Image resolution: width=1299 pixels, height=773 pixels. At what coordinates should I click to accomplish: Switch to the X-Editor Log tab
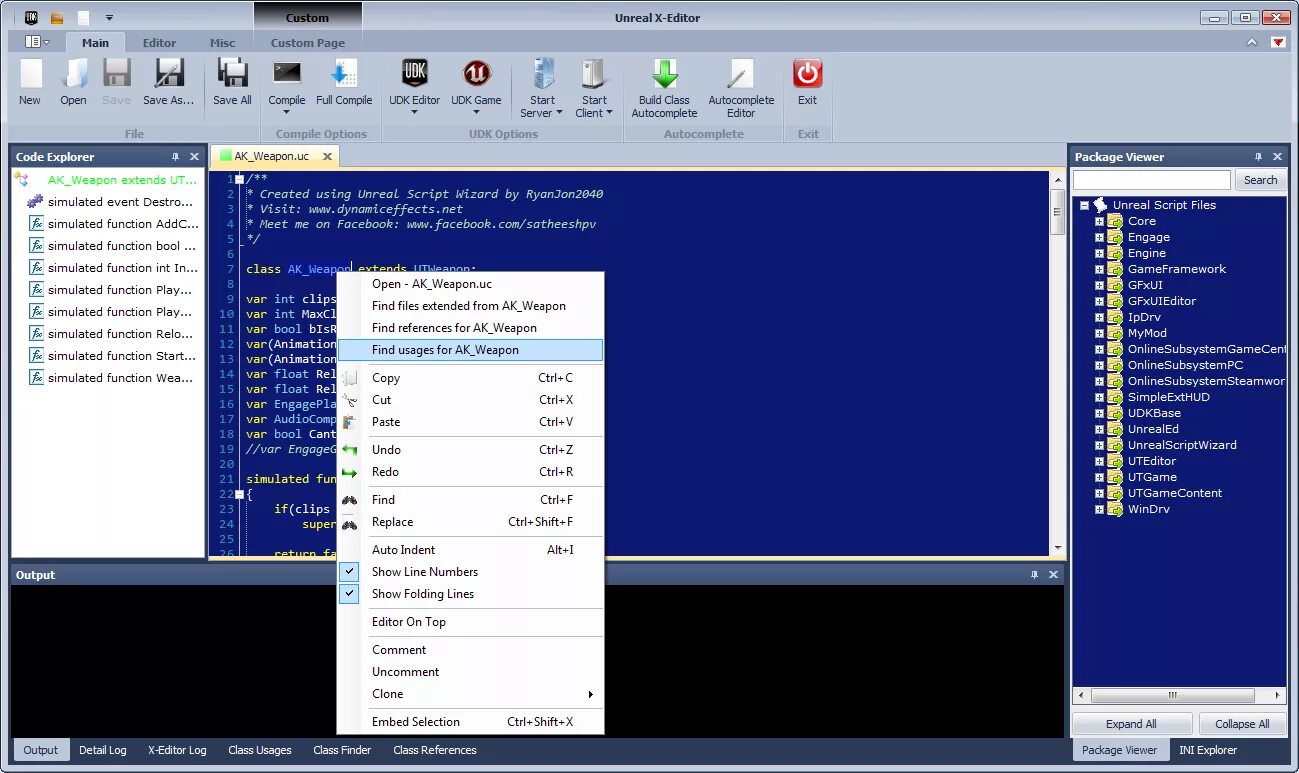(x=177, y=750)
